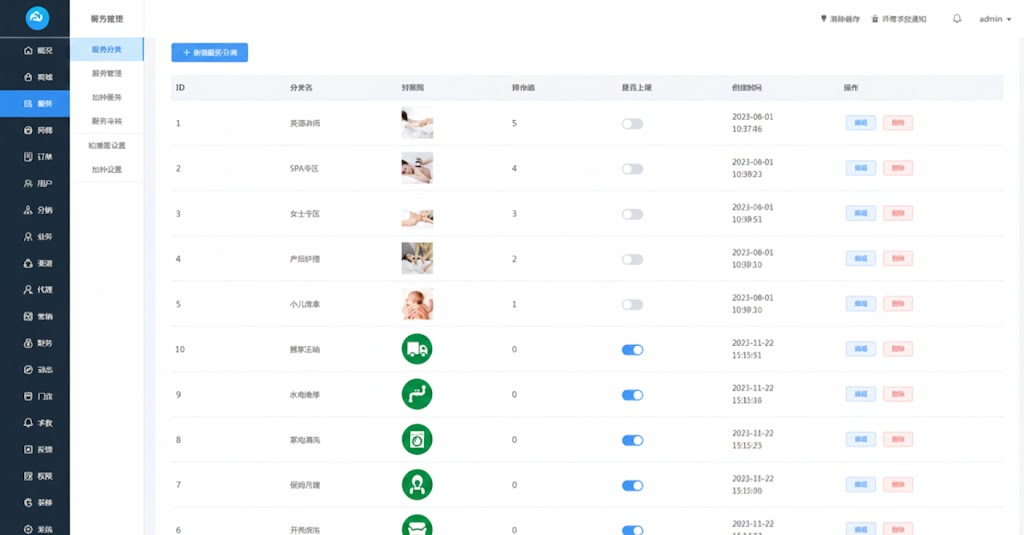Open the admin account dropdown
This screenshot has width=1024, height=535.
point(995,19)
